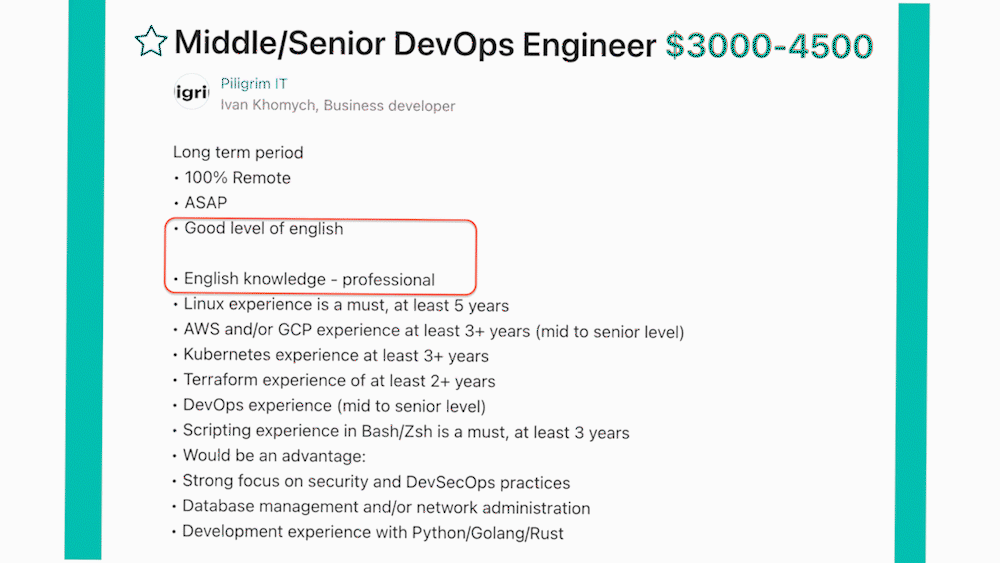1000x563 pixels.
Task: Click Ivan Khomych, Business developer text
Action: tap(338, 106)
